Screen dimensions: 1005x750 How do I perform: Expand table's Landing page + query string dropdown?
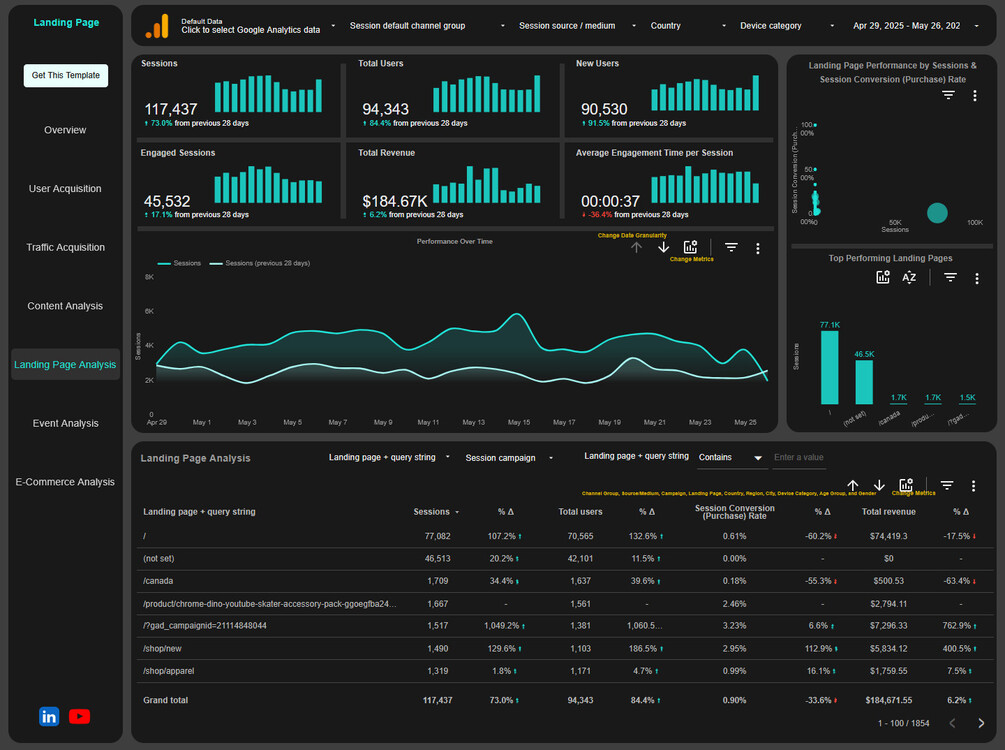pos(389,457)
